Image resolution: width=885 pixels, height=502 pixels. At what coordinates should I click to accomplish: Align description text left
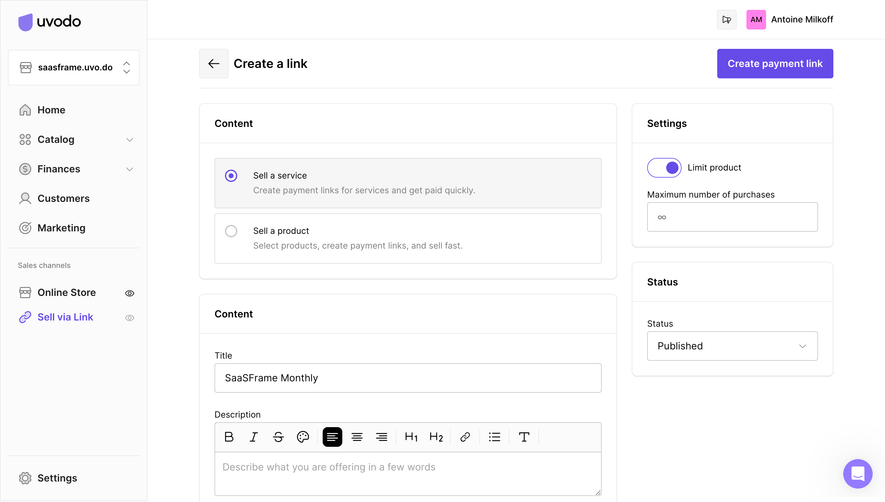[332, 437]
